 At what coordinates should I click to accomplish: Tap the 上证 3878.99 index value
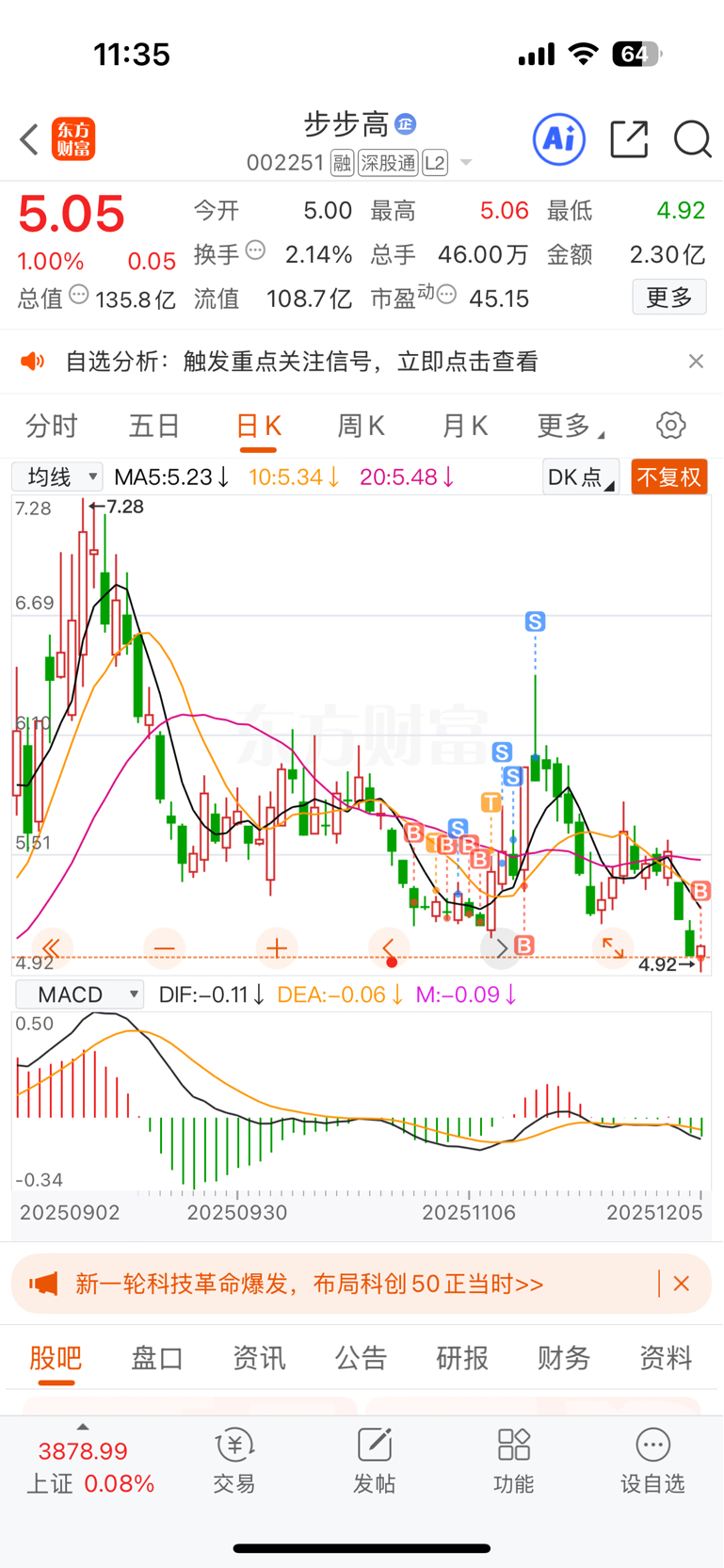point(83,1451)
